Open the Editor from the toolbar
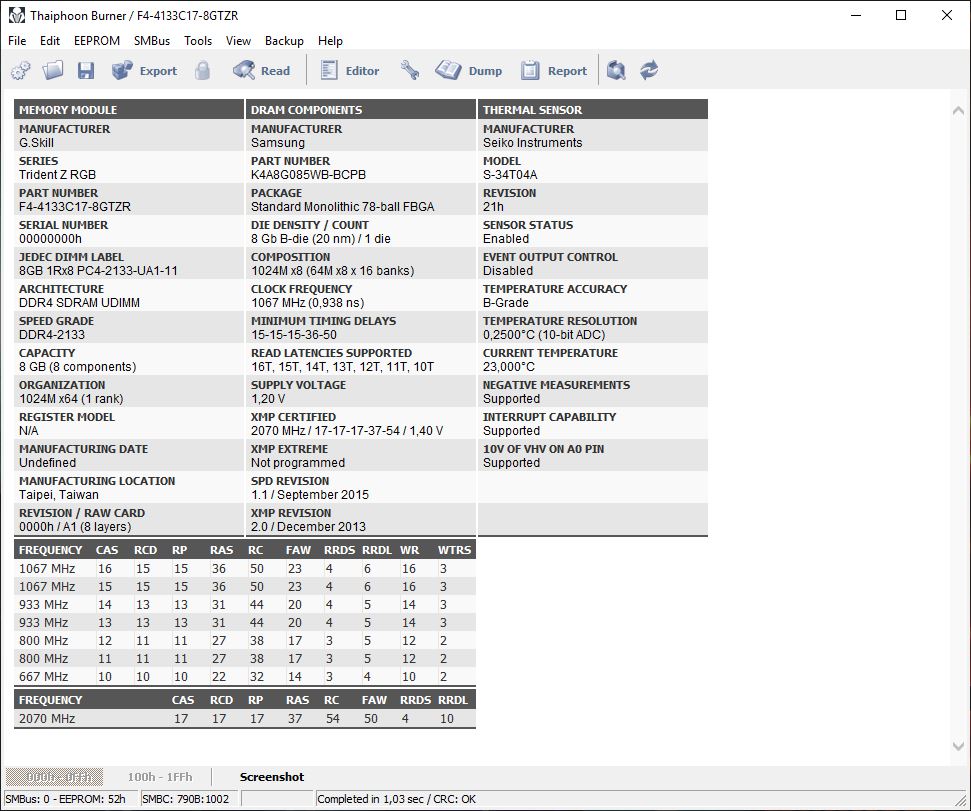The image size is (971, 811). point(349,71)
